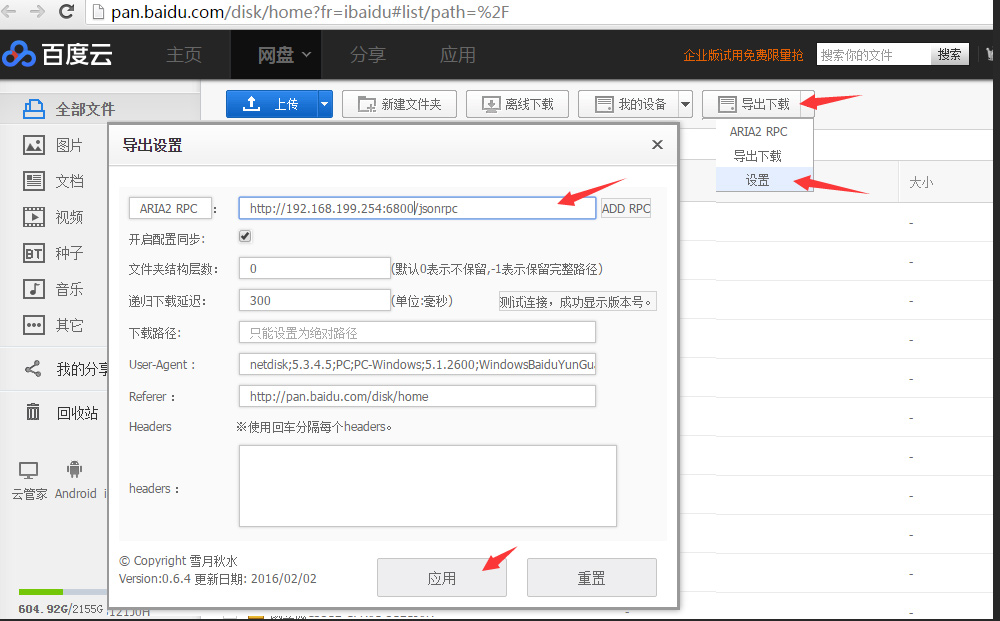1000x621 pixels.
Task: Click the Baidu Cloud logo icon
Action: (x=19, y=54)
